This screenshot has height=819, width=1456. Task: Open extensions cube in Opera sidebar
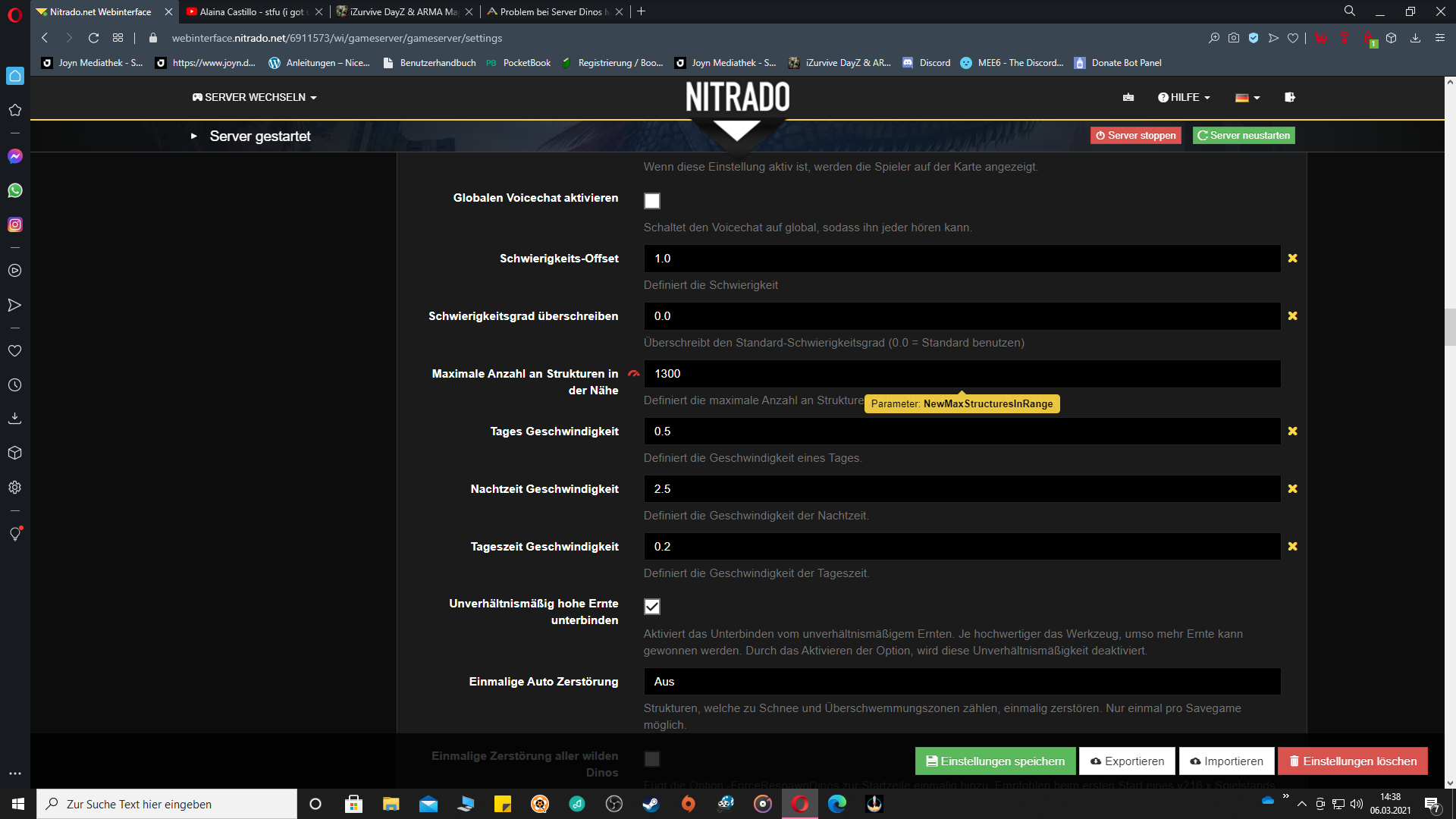[x=15, y=453]
